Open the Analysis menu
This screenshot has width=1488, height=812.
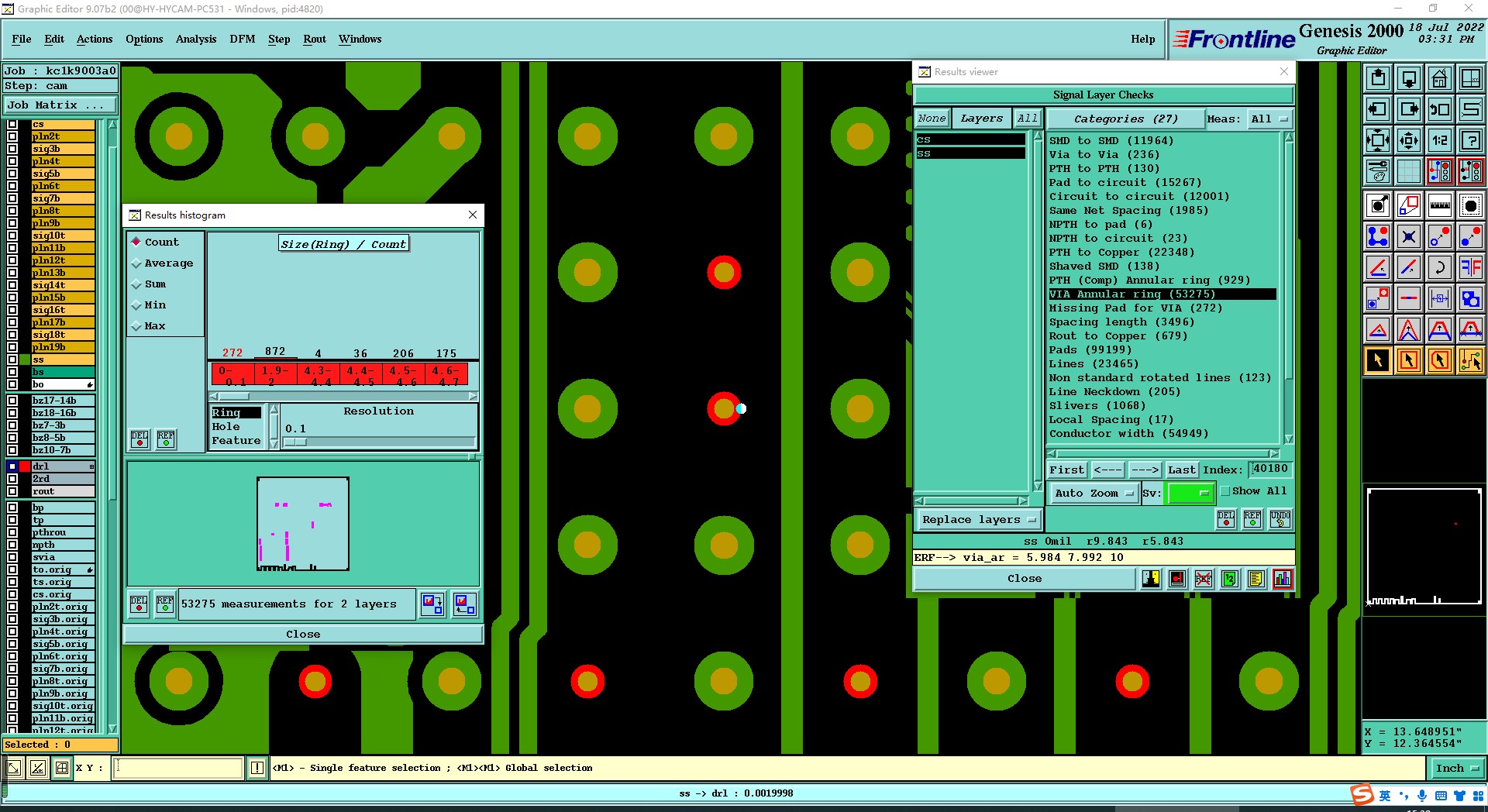point(195,39)
